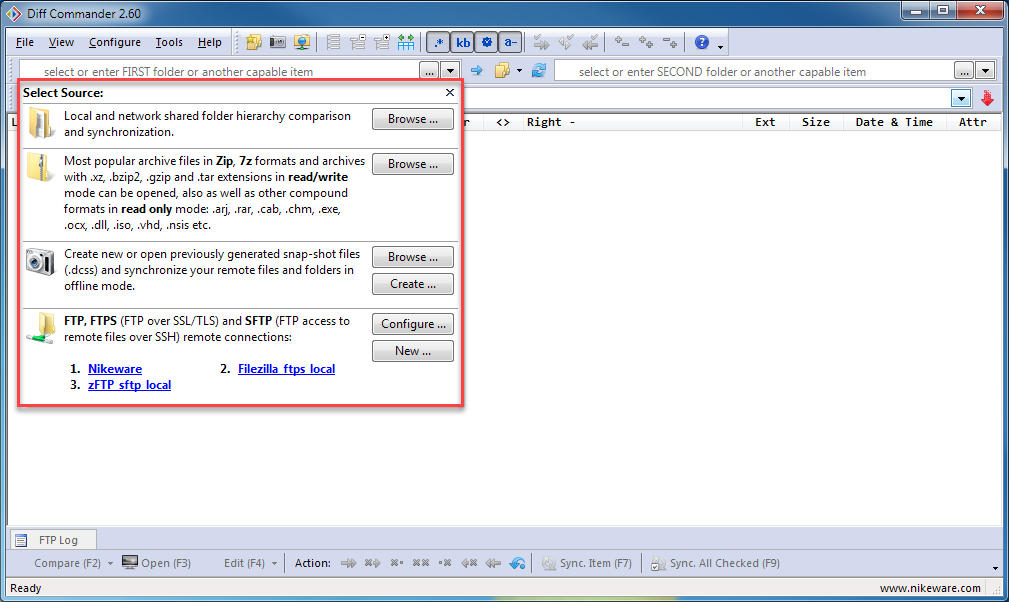Screen dimensions: 1009x602
Task: Expand the filter combo box dropdown arrow
Action: click(x=961, y=98)
